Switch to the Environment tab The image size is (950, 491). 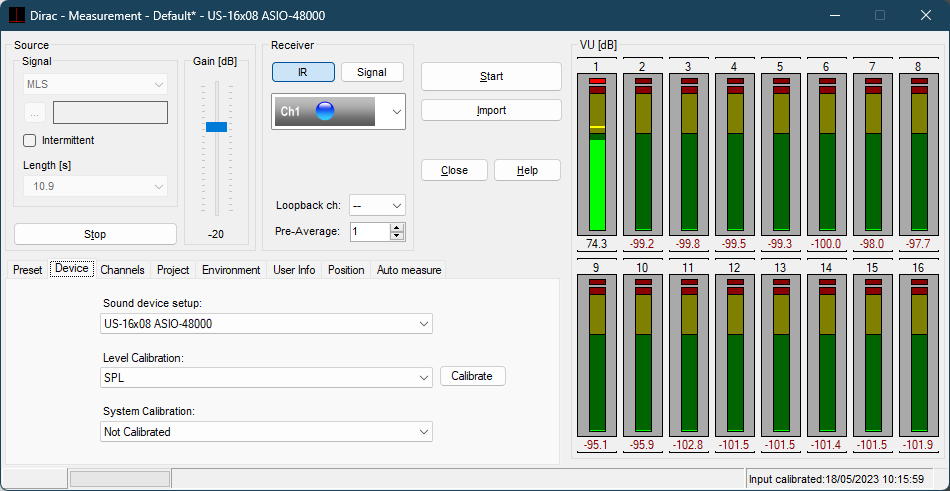231,270
